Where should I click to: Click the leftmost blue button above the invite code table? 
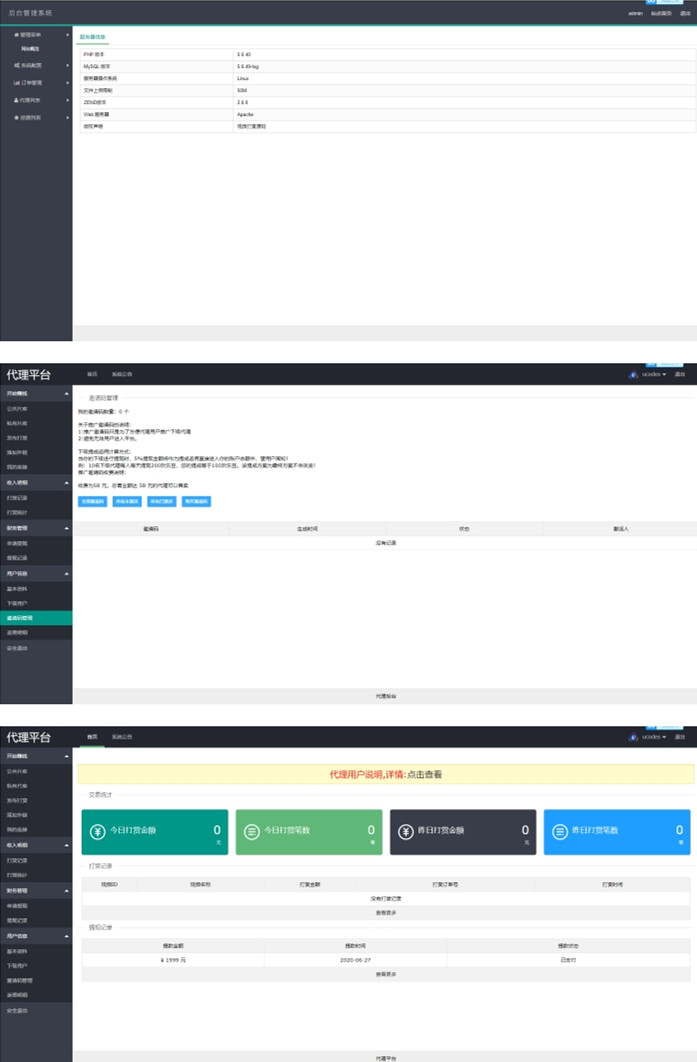click(92, 501)
